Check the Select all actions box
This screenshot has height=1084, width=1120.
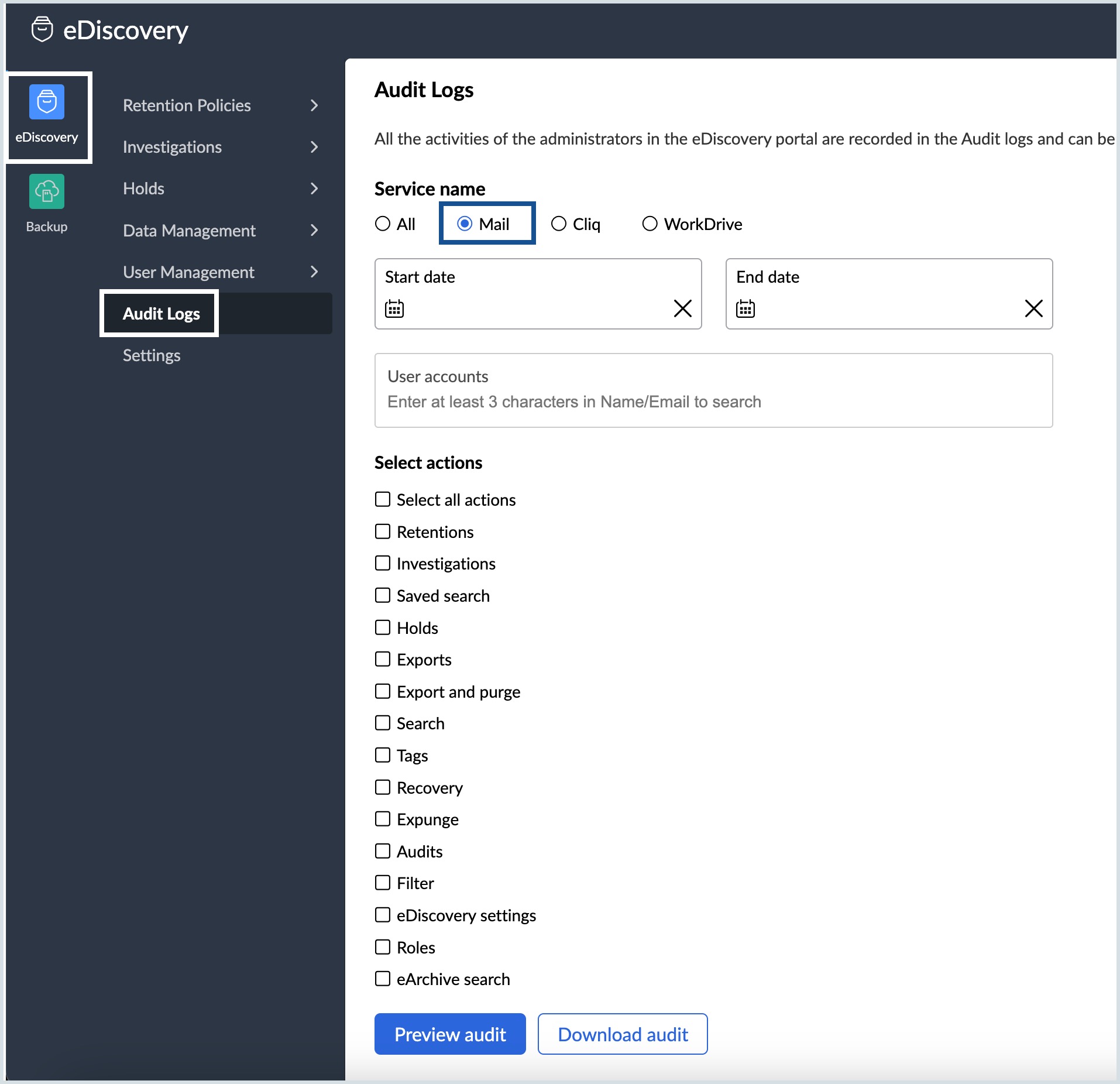[x=383, y=499]
